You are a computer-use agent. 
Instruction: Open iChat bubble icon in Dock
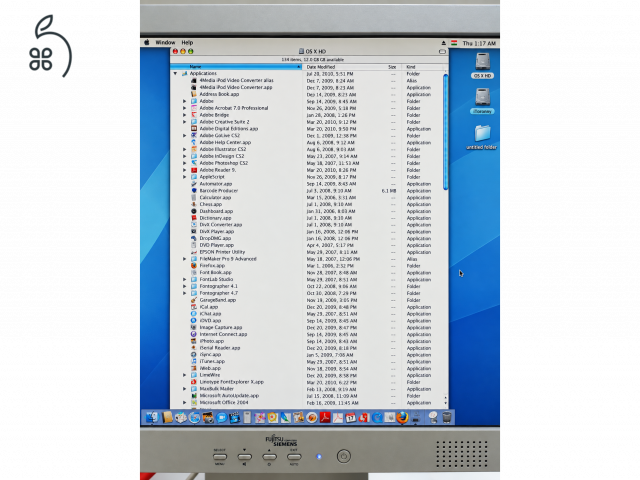pos(222,418)
